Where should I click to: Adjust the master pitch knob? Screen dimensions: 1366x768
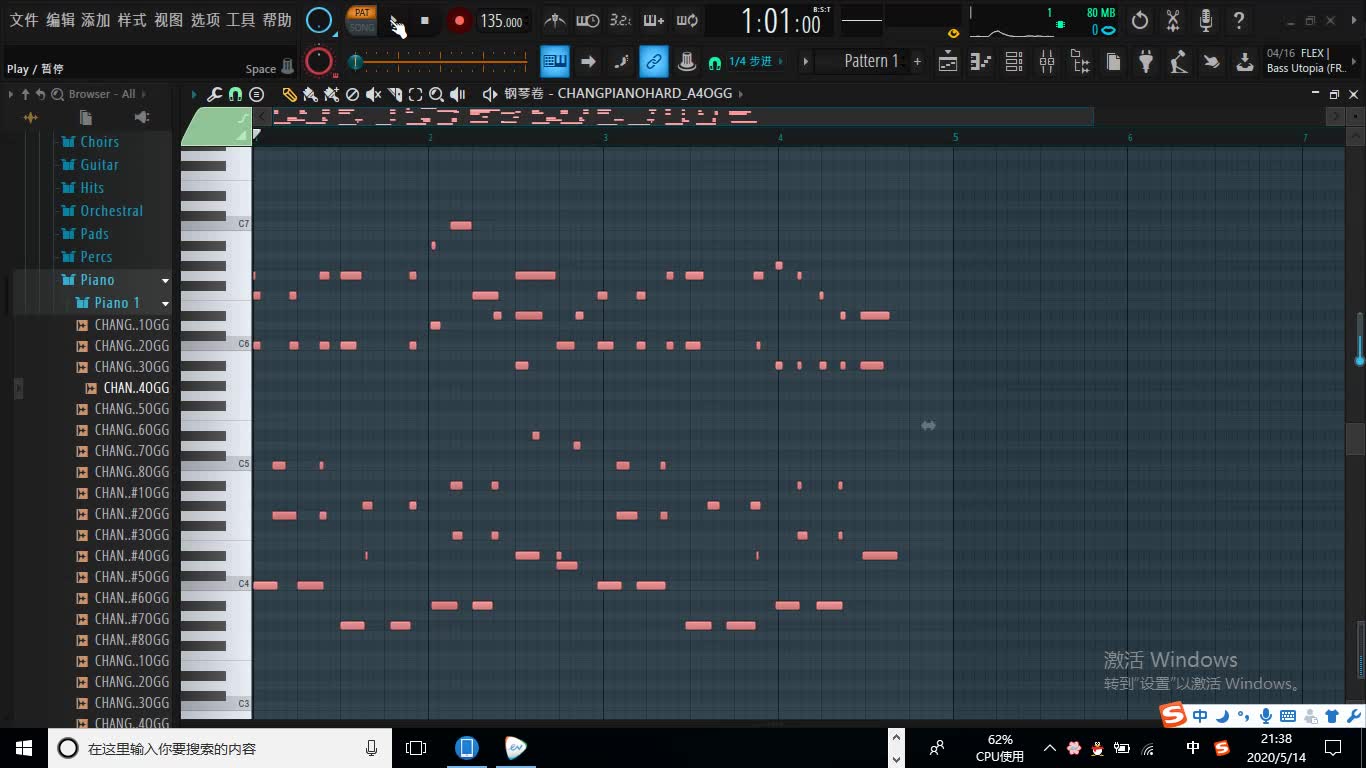click(x=319, y=62)
